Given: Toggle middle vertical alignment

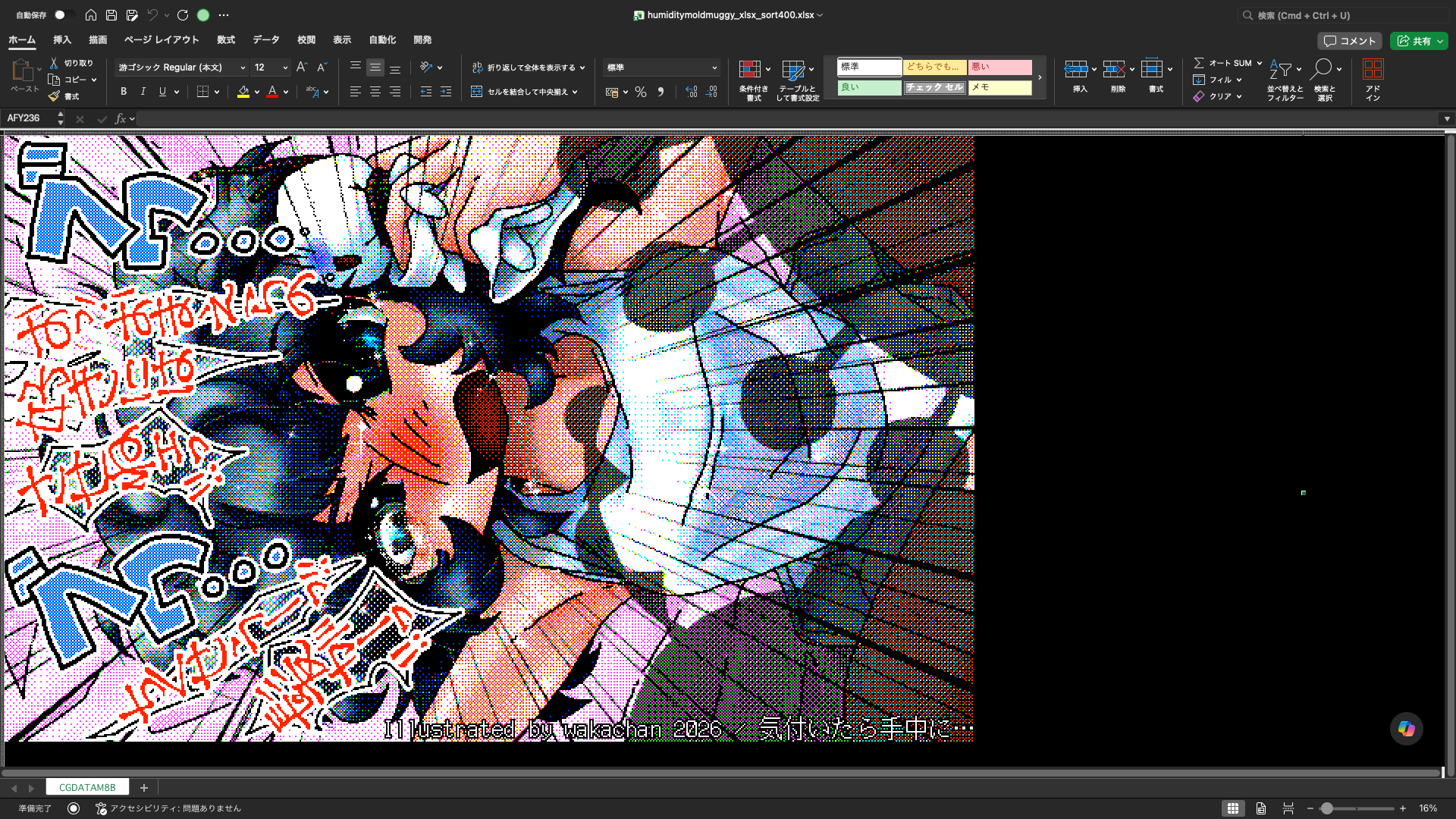Looking at the screenshot, I should pyautogui.click(x=375, y=67).
